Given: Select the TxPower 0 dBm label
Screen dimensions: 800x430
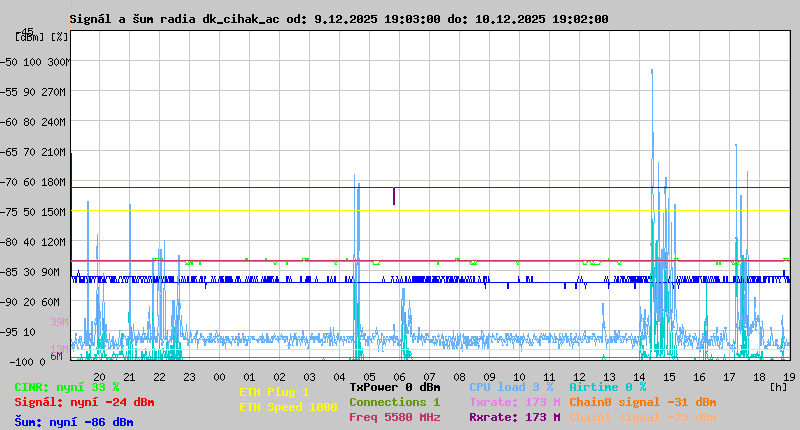Looking at the screenshot, I should tap(394, 387).
